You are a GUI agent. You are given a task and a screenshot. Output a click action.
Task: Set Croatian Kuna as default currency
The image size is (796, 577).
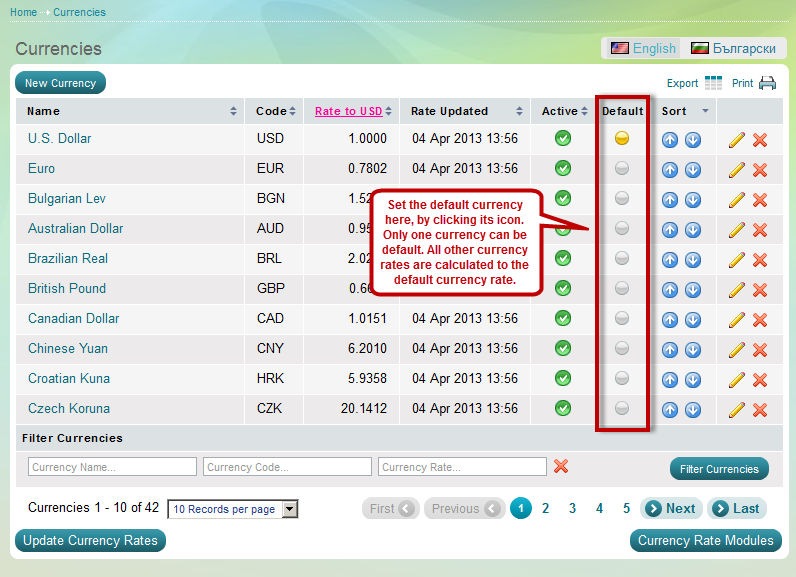tap(622, 378)
